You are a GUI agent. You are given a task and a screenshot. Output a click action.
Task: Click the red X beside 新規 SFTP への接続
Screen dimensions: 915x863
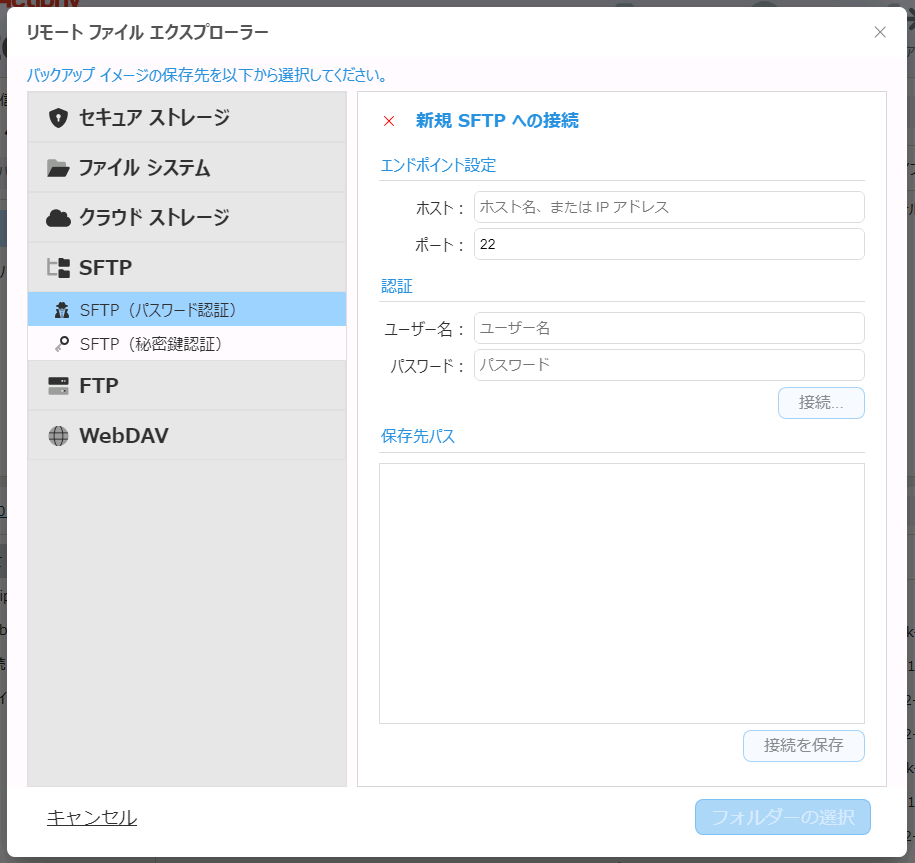point(389,121)
